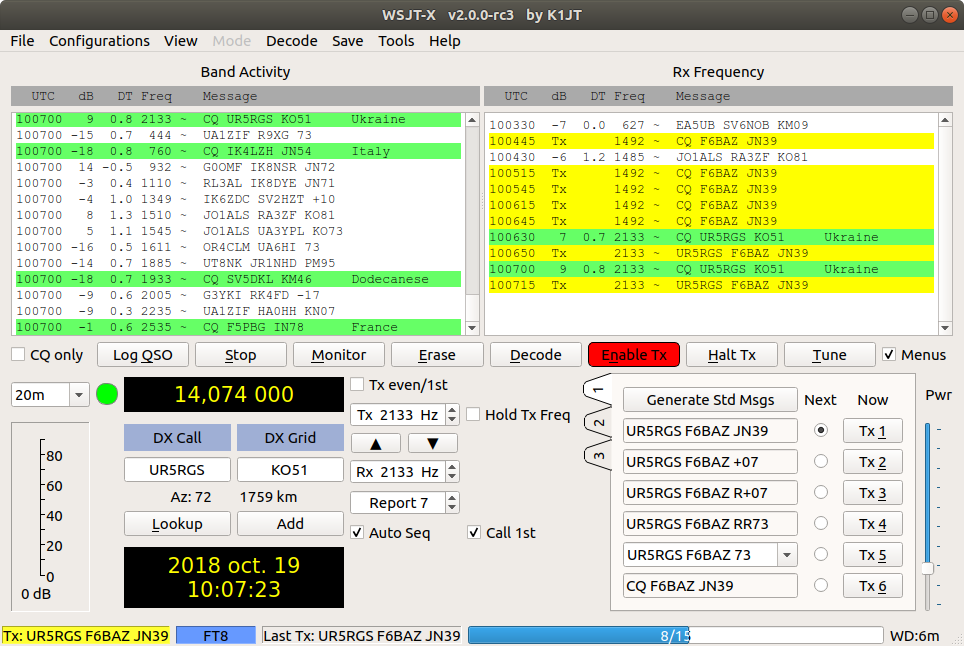964x646 pixels.
Task: Open the Help menu
Action: coord(444,41)
